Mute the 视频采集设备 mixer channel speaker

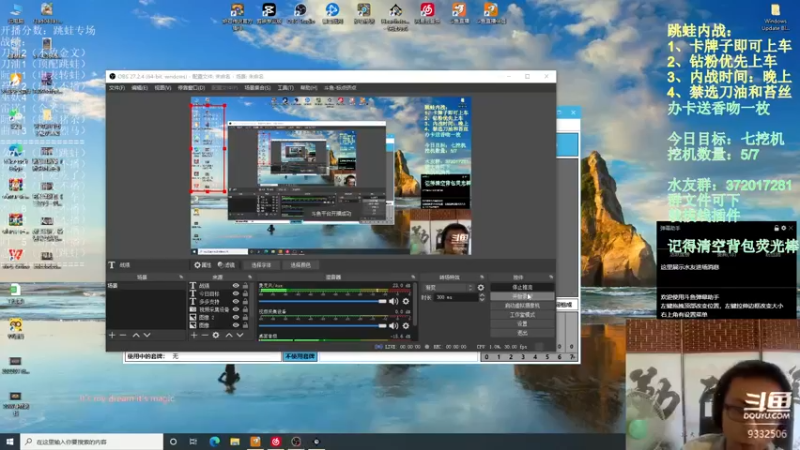[x=393, y=326]
